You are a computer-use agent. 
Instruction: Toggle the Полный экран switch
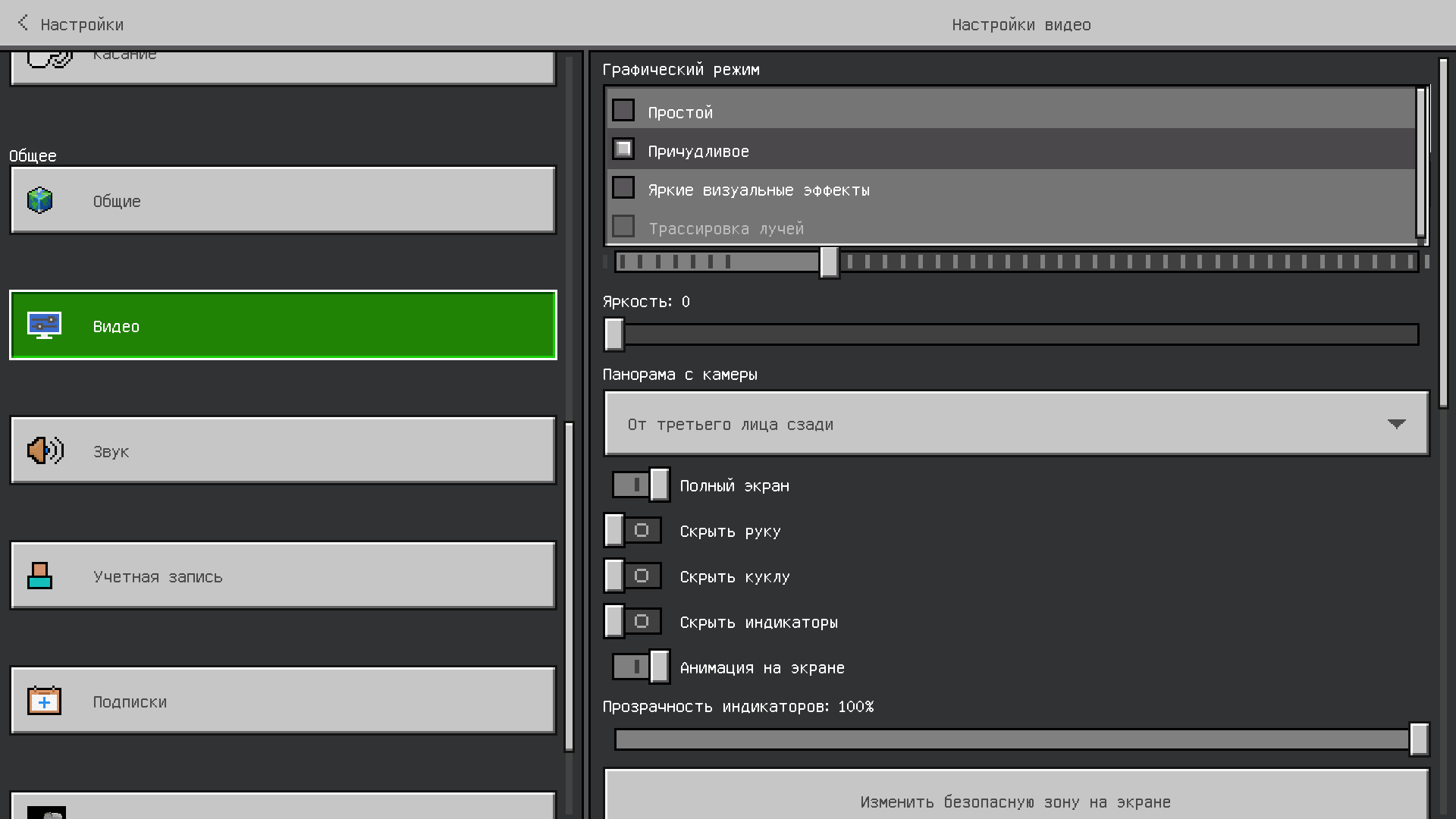(x=641, y=485)
